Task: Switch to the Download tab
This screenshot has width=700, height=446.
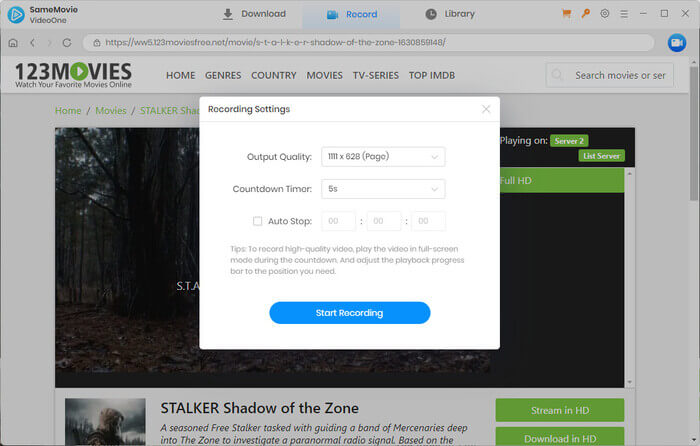Action: click(x=254, y=14)
